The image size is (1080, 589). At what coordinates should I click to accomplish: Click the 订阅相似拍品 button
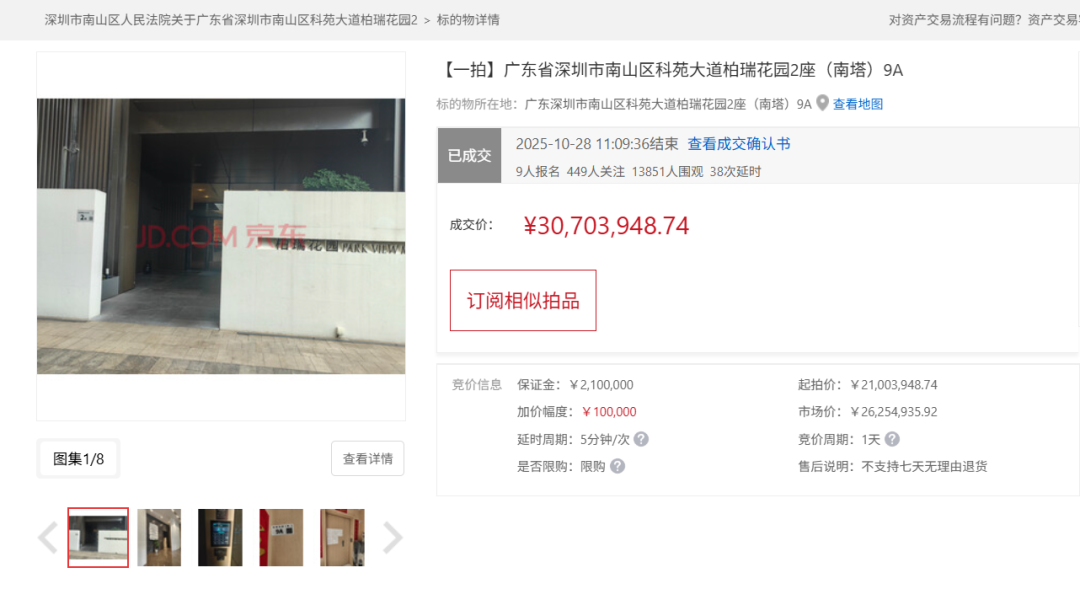coord(523,300)
